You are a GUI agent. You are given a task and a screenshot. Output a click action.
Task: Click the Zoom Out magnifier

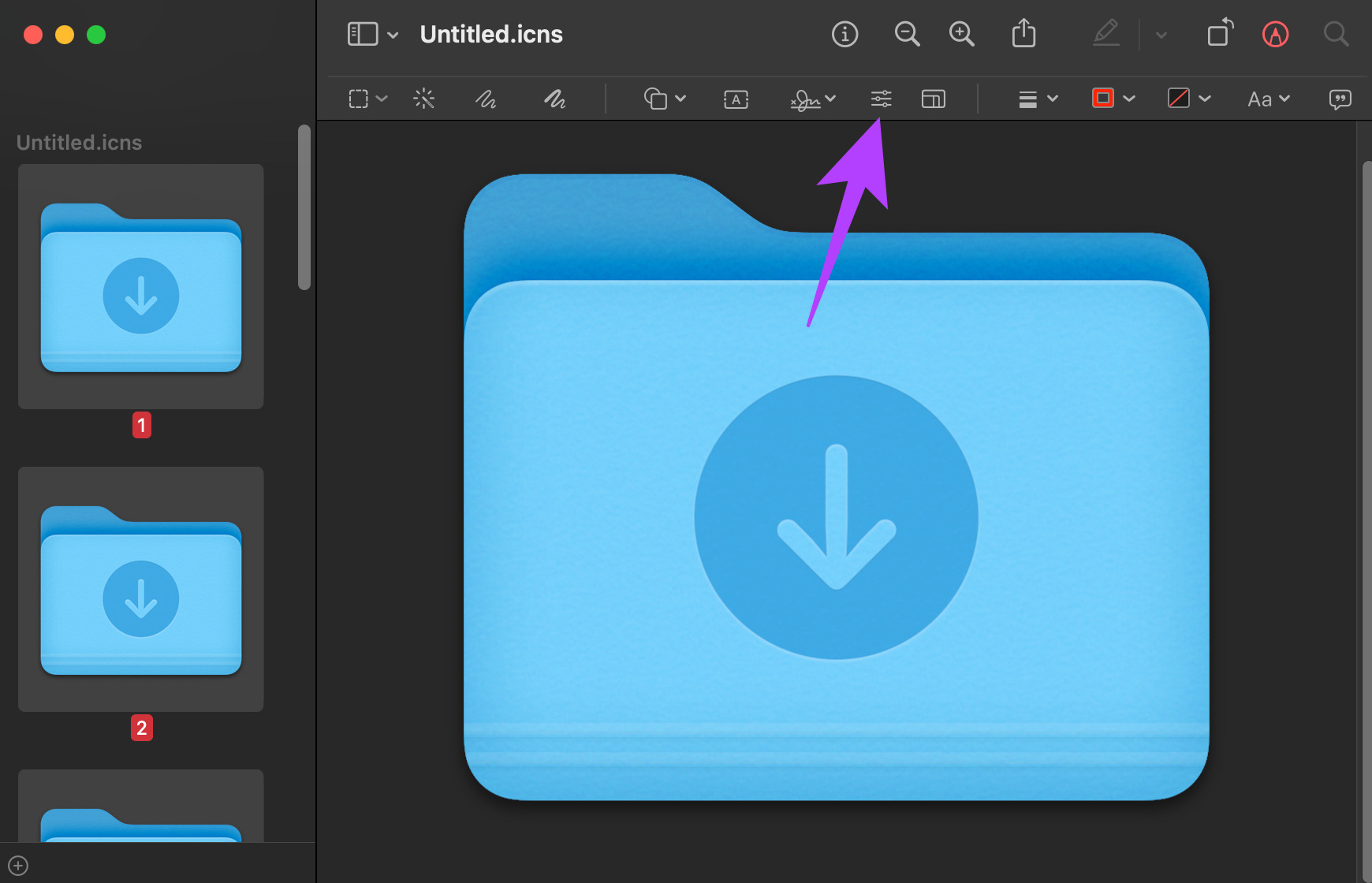(907, 35)
